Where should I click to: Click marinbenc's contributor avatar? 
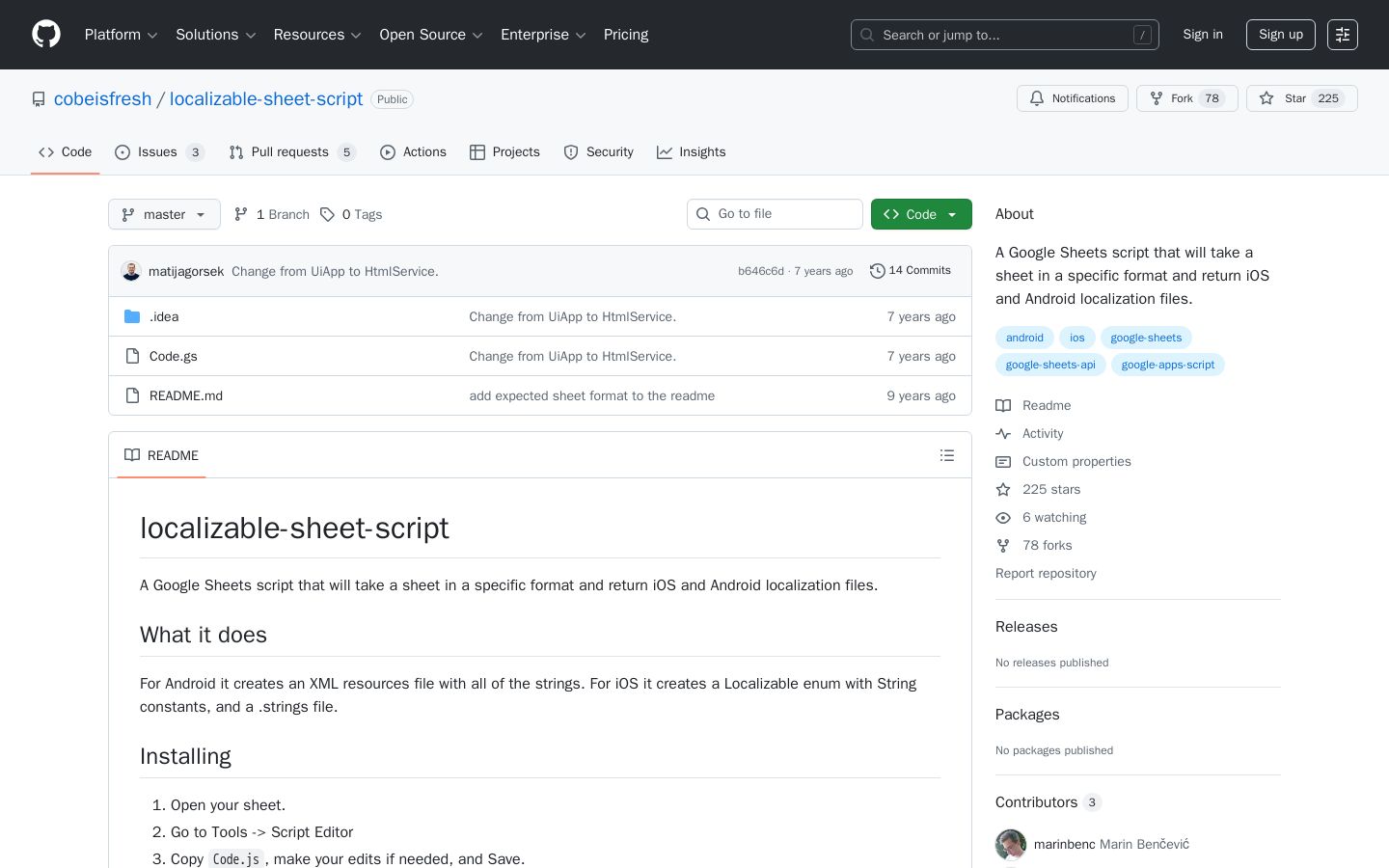[1011, 845]
